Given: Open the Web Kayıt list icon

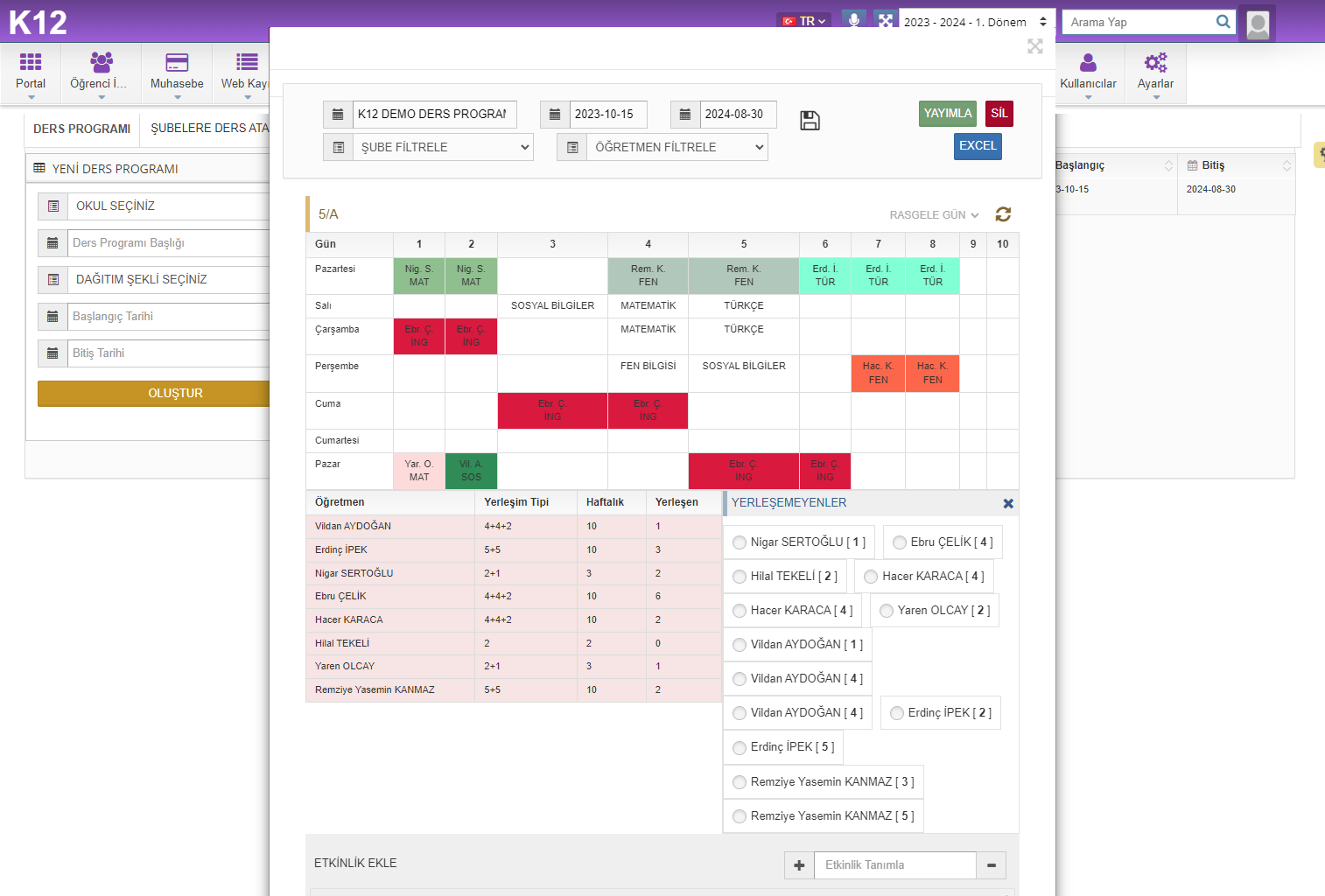Looking at the screenshot, I should point(247,61).
